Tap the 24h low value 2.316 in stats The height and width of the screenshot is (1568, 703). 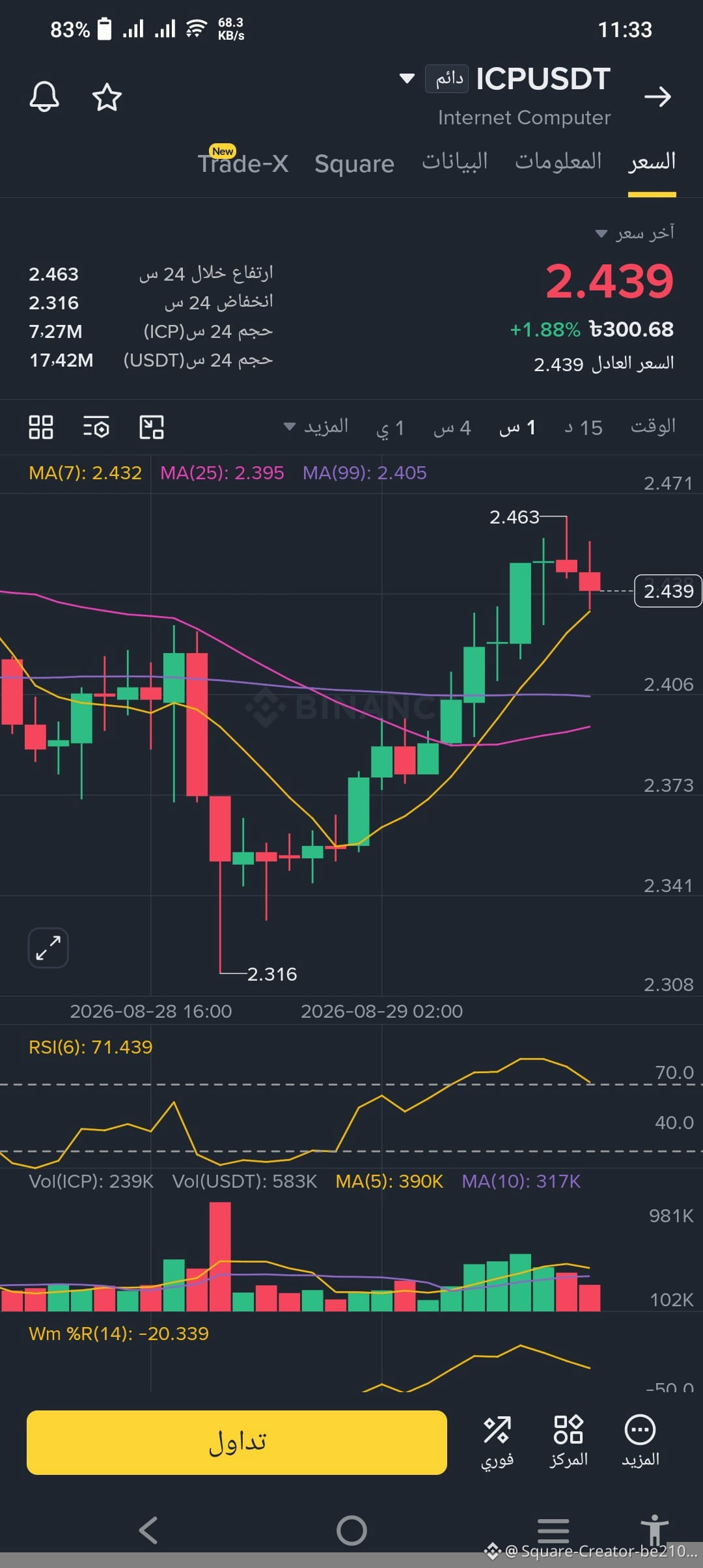[53, 303]
